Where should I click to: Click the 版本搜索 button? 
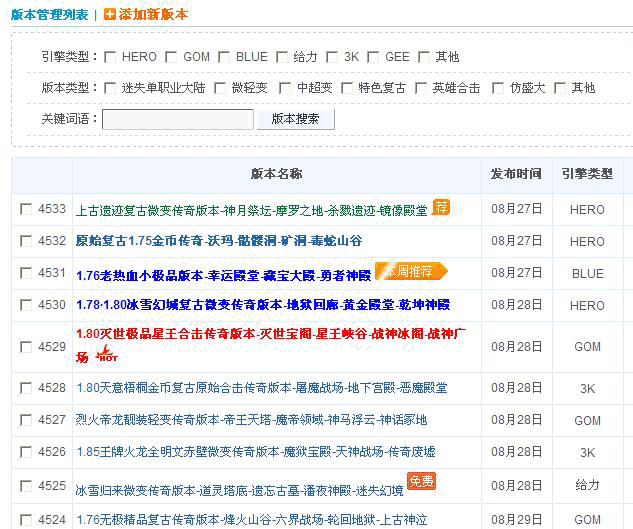[296, 119]
